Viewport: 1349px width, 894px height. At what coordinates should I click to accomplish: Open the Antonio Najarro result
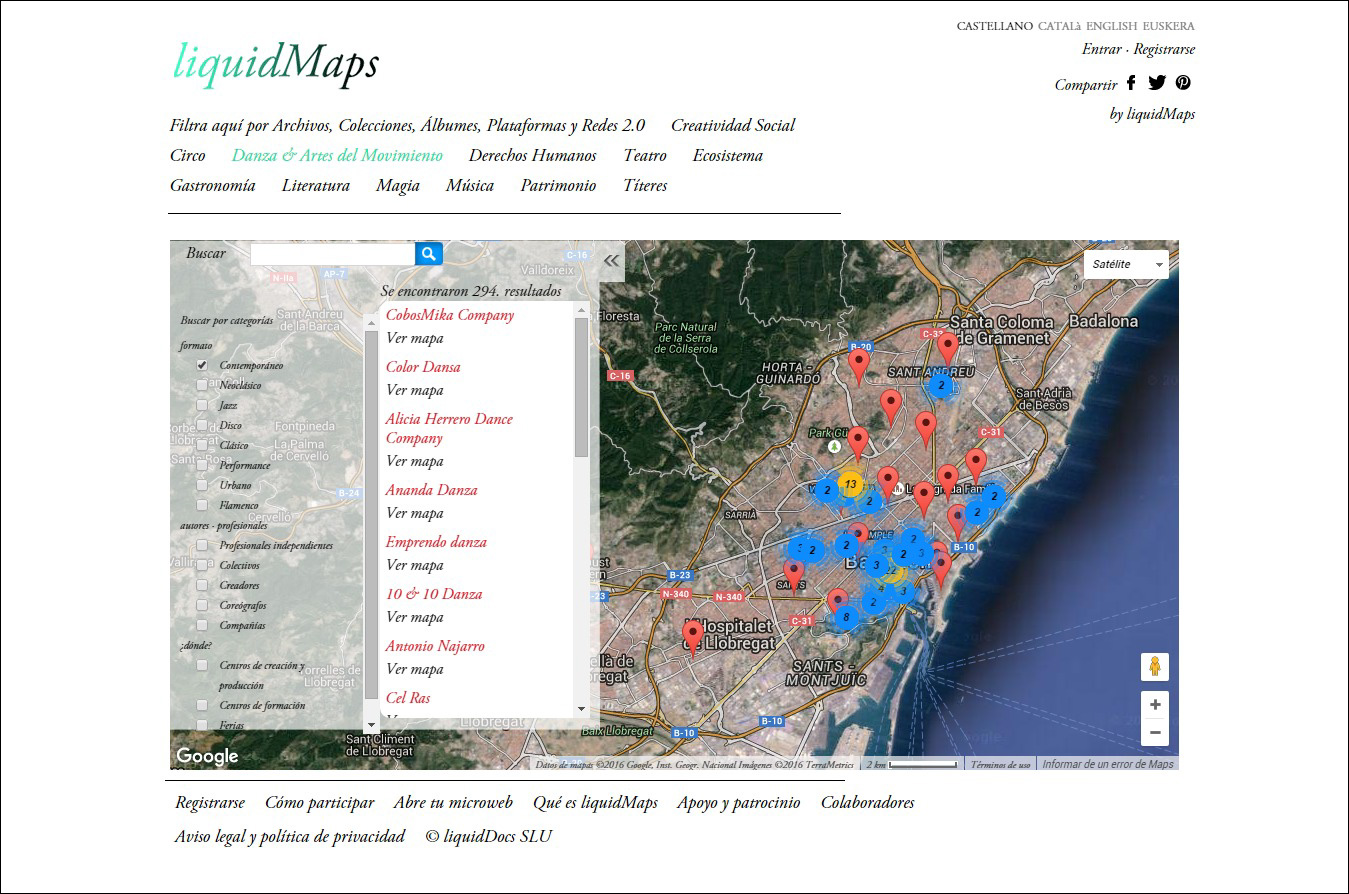(433, 646)
